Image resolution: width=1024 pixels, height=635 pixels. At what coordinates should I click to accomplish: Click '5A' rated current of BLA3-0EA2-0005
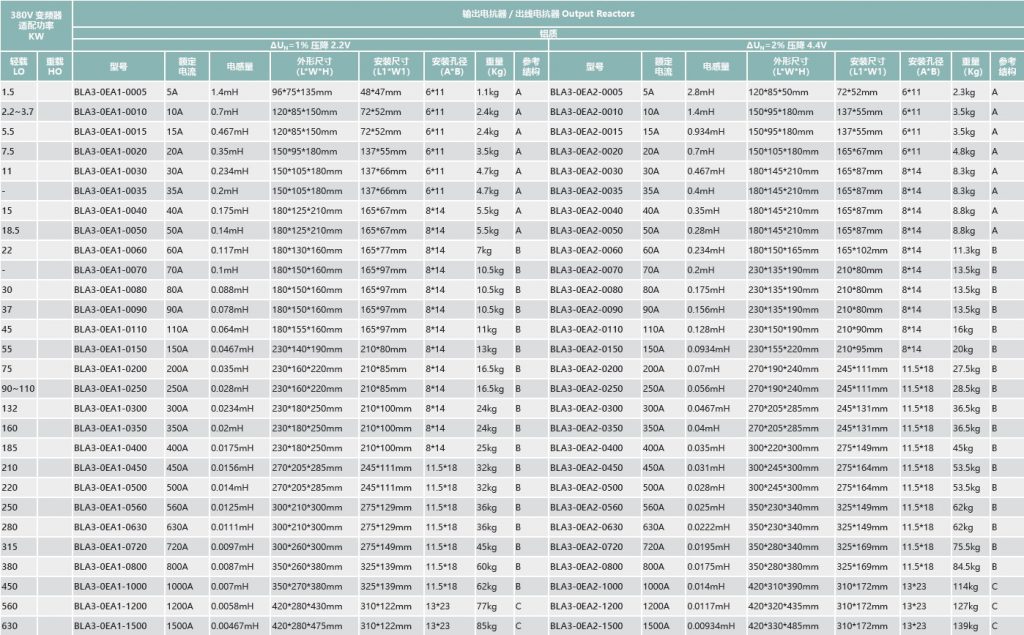point(648,92)
